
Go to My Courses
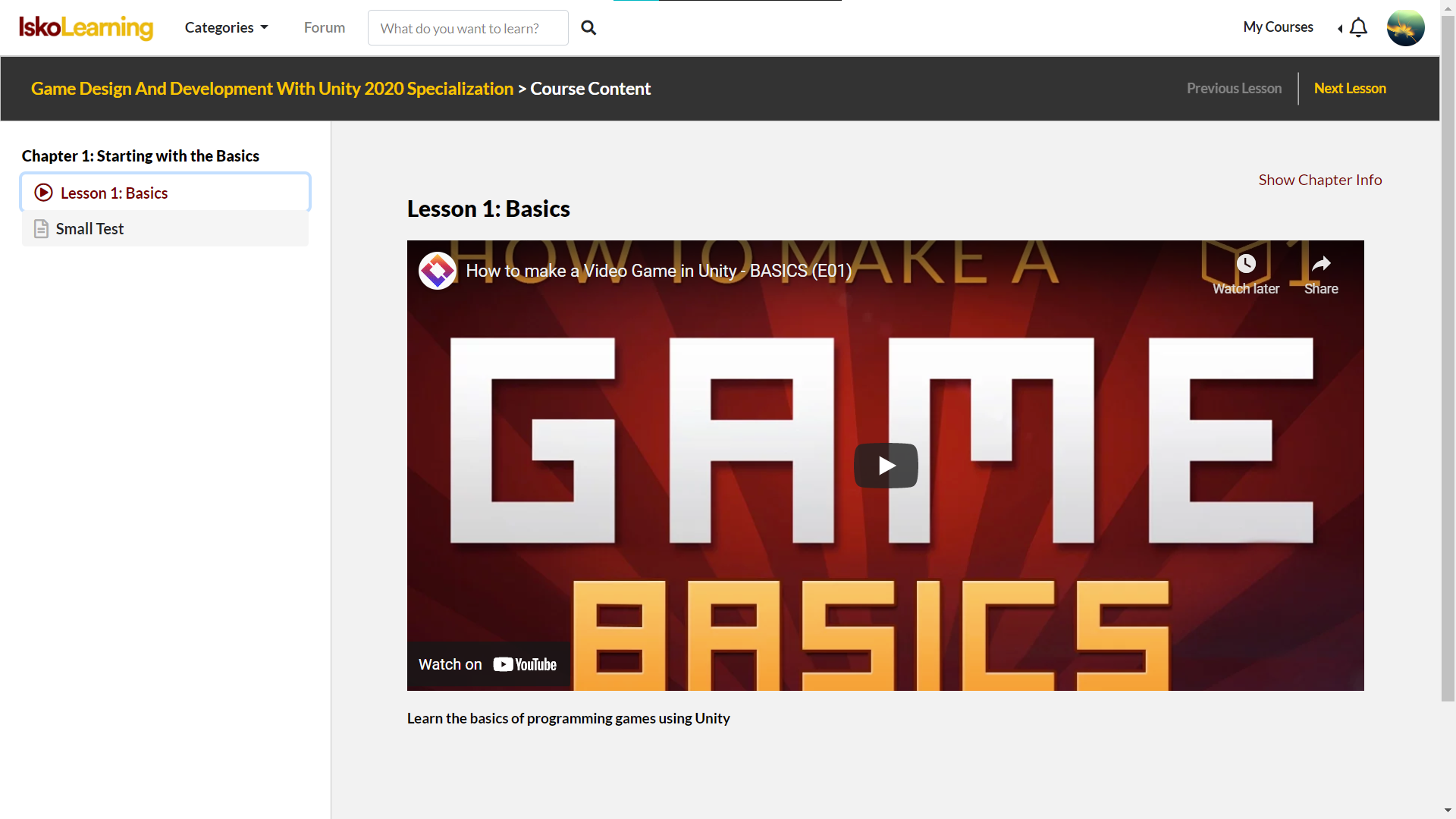pos(1278,27)
